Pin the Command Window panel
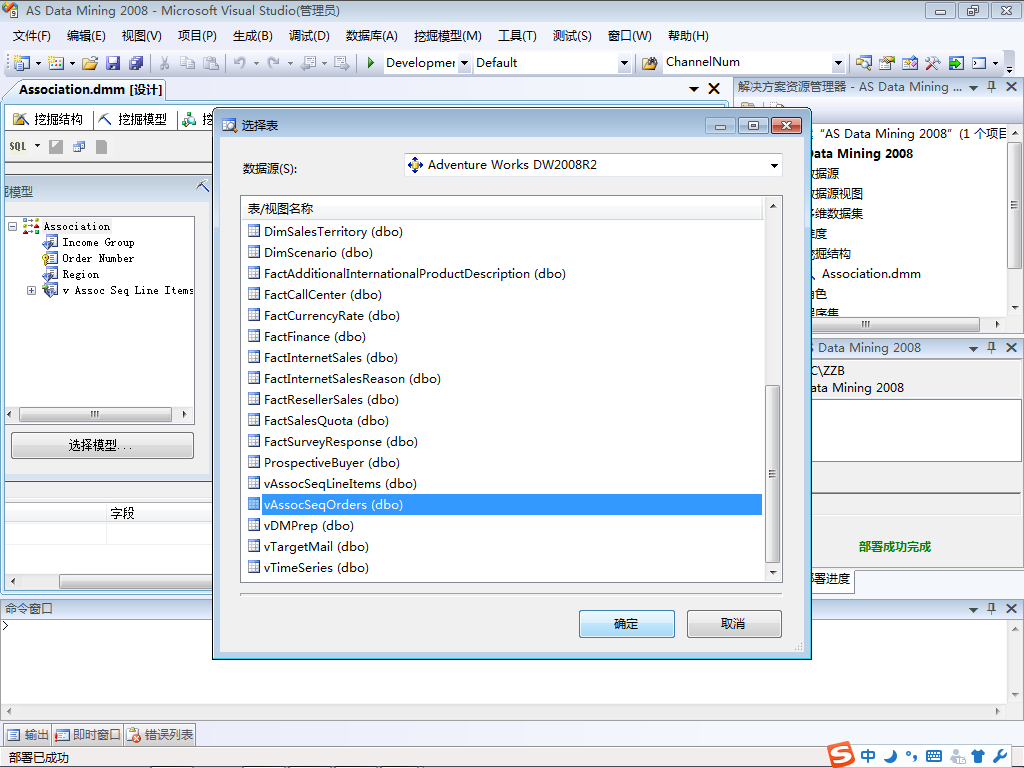1024x768 pixels. click(991, 608)
